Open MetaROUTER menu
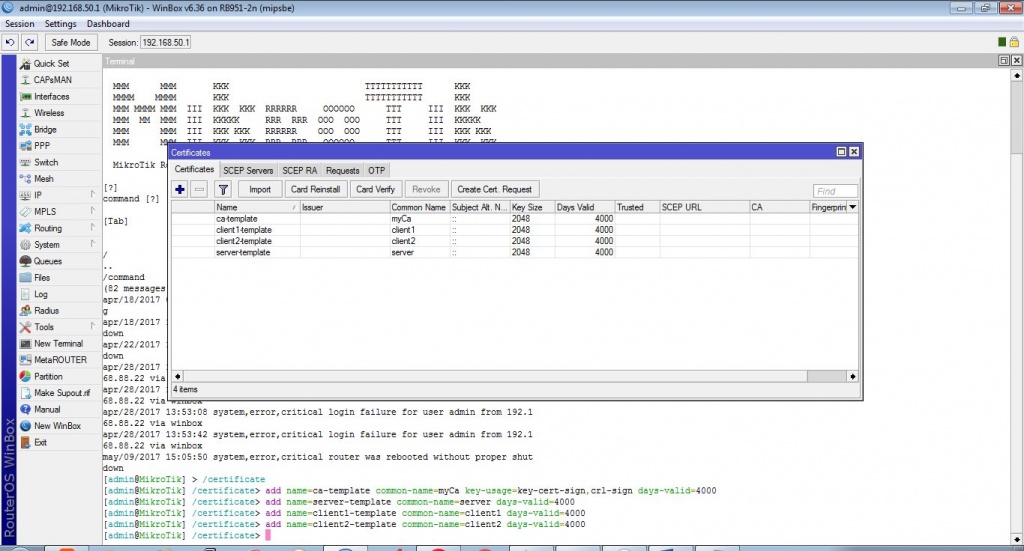 coord(60,360)
